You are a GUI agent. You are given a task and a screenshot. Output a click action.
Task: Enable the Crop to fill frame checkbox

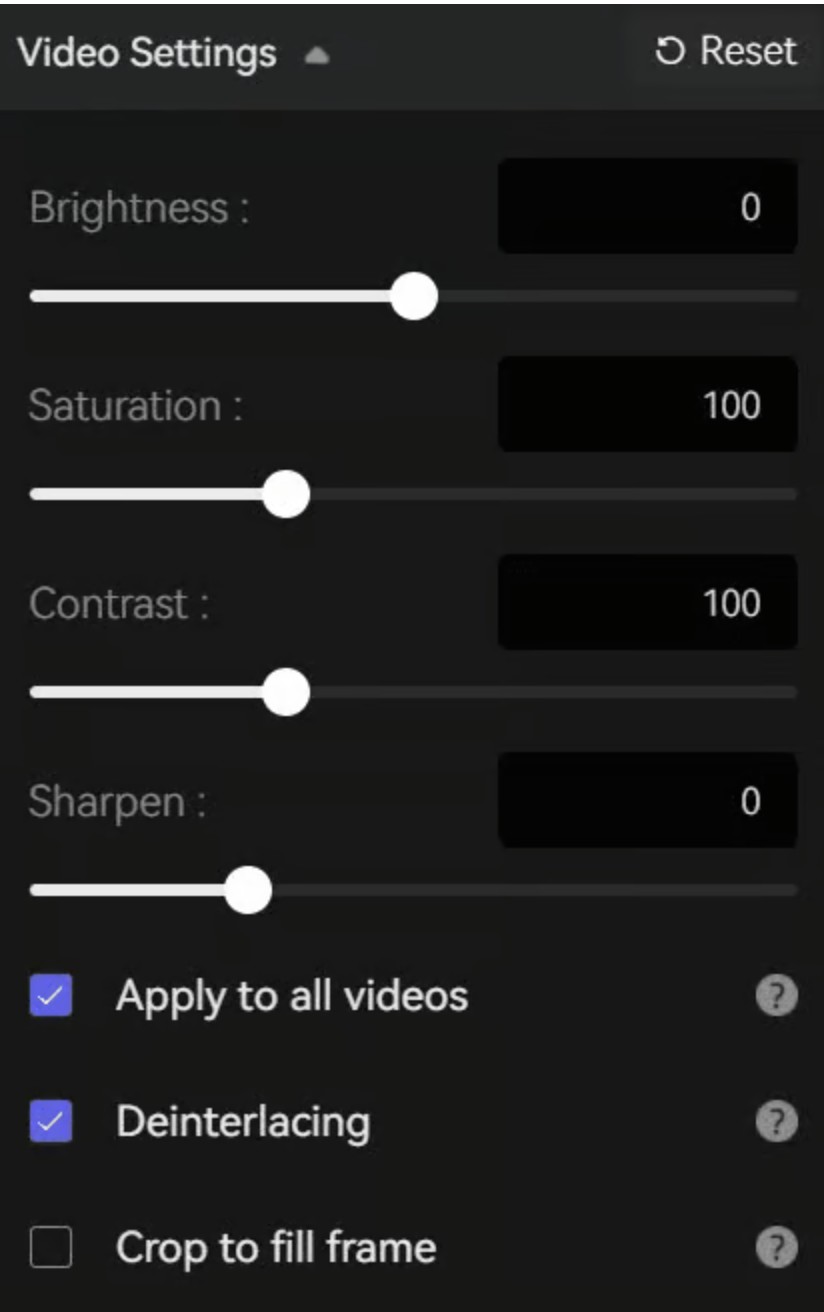tap(51, 1248)
